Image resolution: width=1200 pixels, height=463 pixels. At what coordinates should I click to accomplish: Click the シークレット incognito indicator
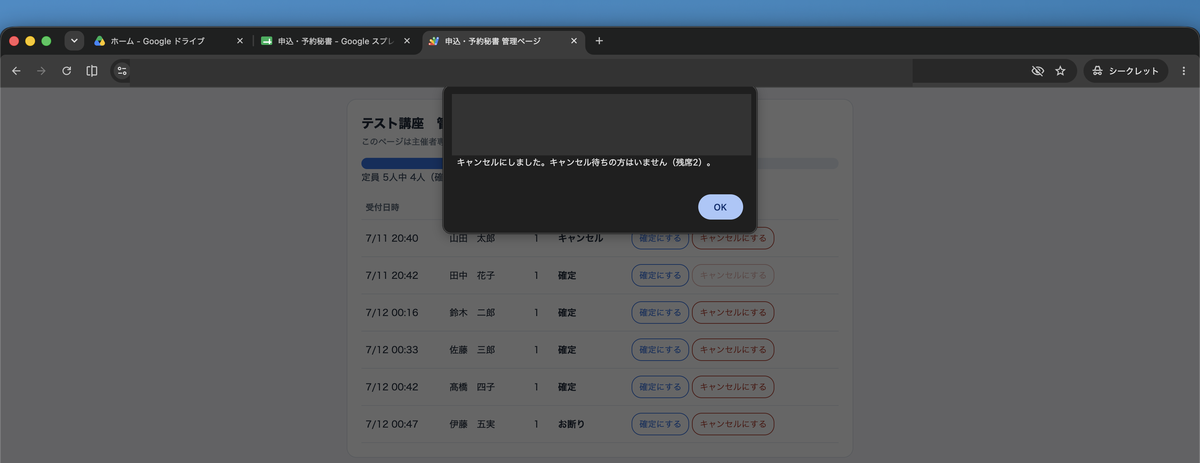point(1126,71)
